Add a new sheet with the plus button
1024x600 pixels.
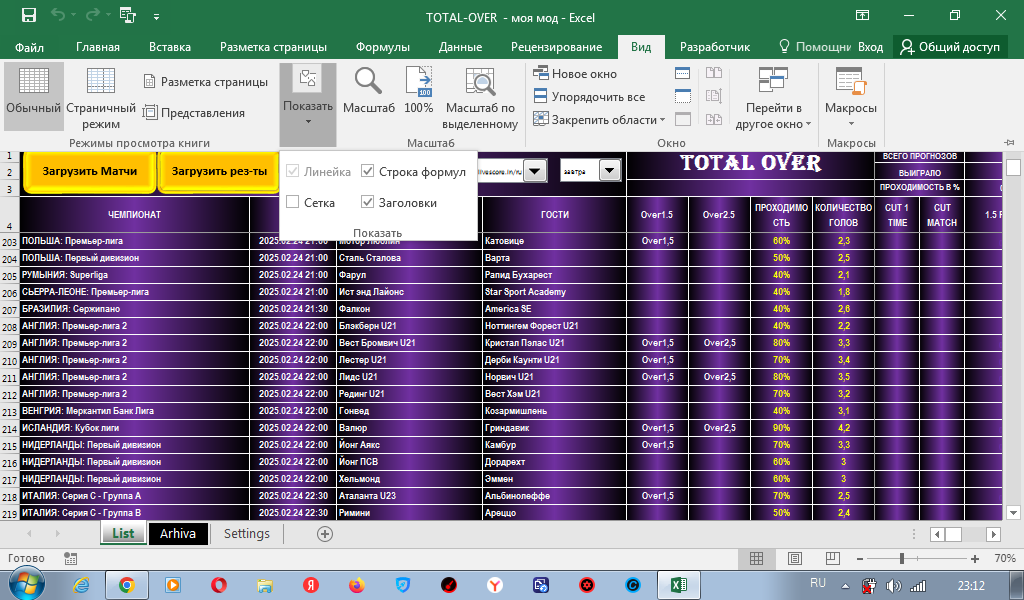coord(325,534)
